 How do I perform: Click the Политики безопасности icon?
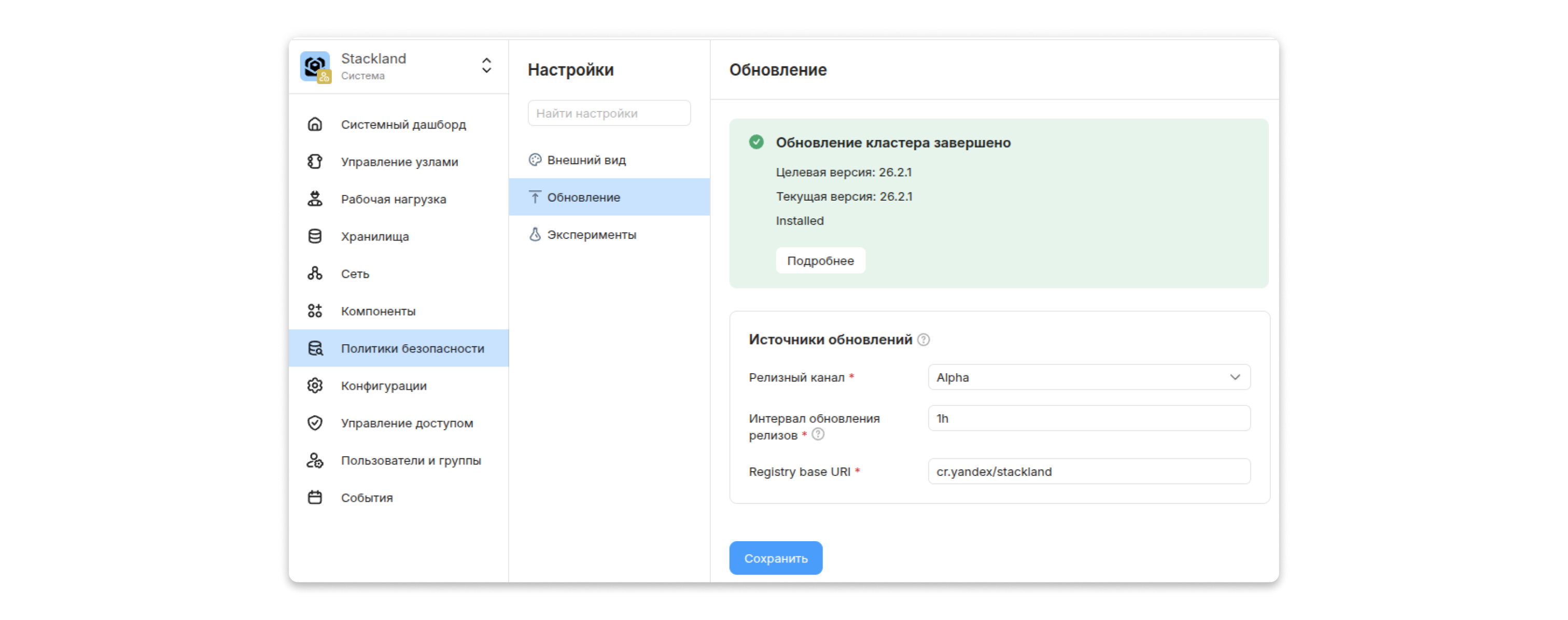pyautogui.click(x=315, y=348)
